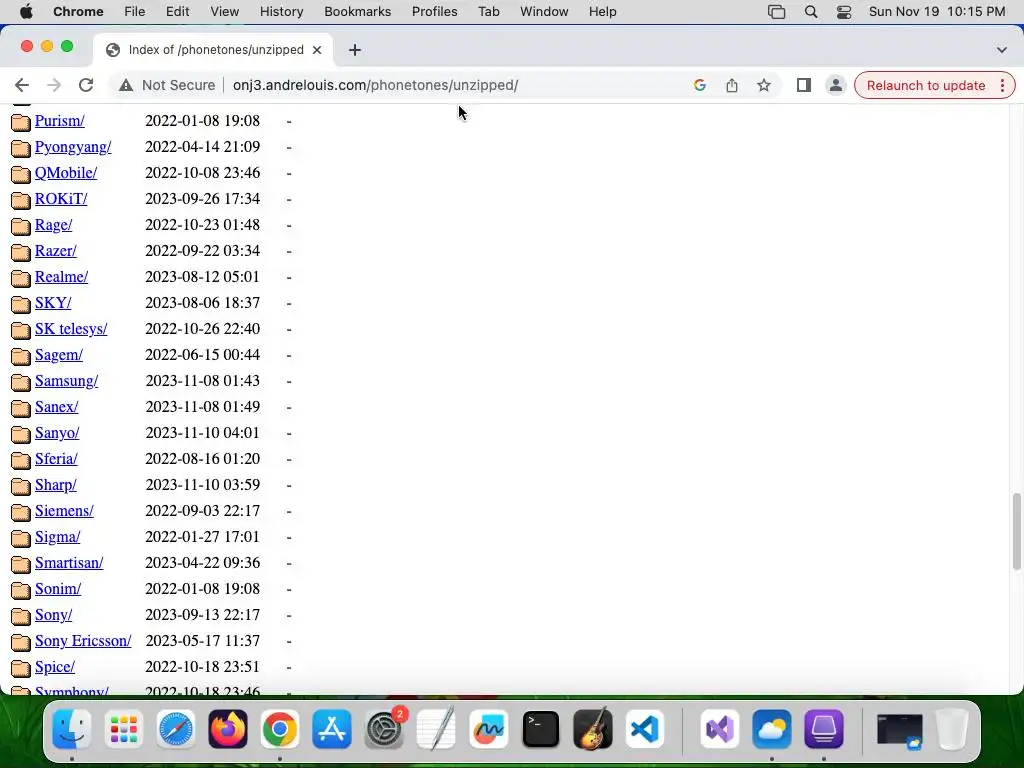Open the Apple menu

pos(26,12)
